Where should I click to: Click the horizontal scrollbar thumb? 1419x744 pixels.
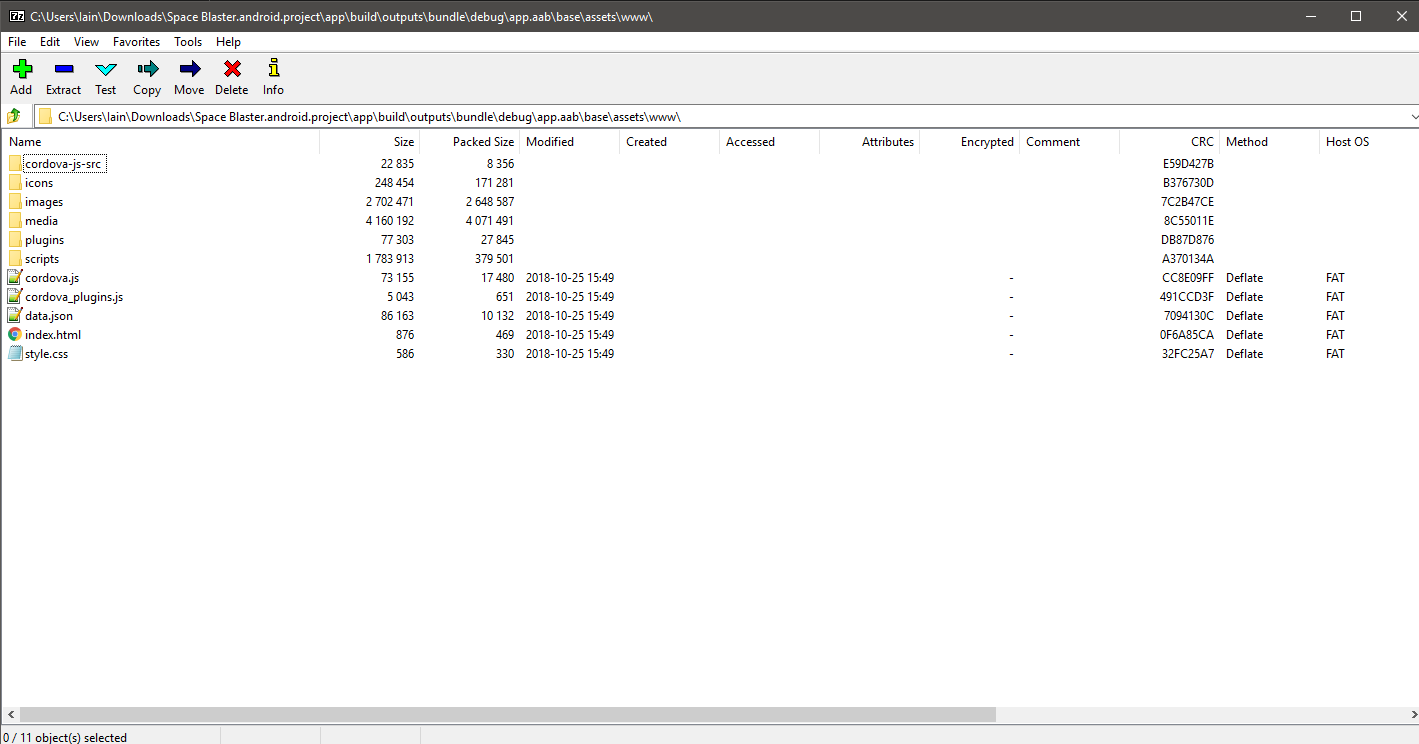(x=507, y=715)
